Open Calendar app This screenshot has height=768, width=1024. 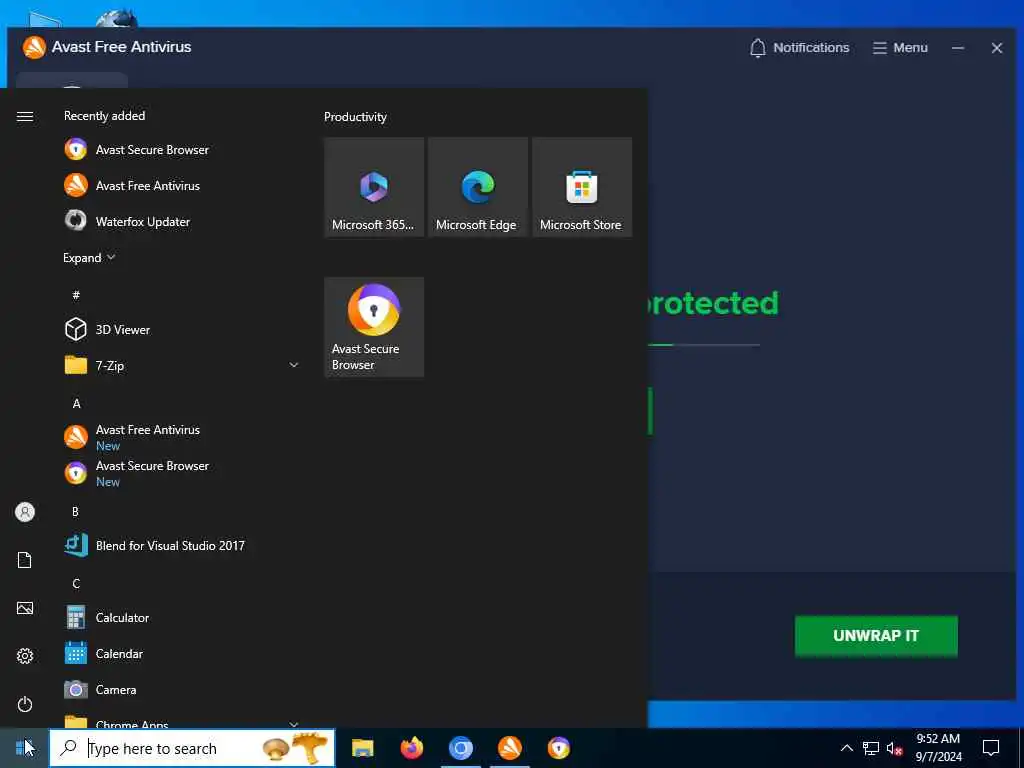point(182,653)
